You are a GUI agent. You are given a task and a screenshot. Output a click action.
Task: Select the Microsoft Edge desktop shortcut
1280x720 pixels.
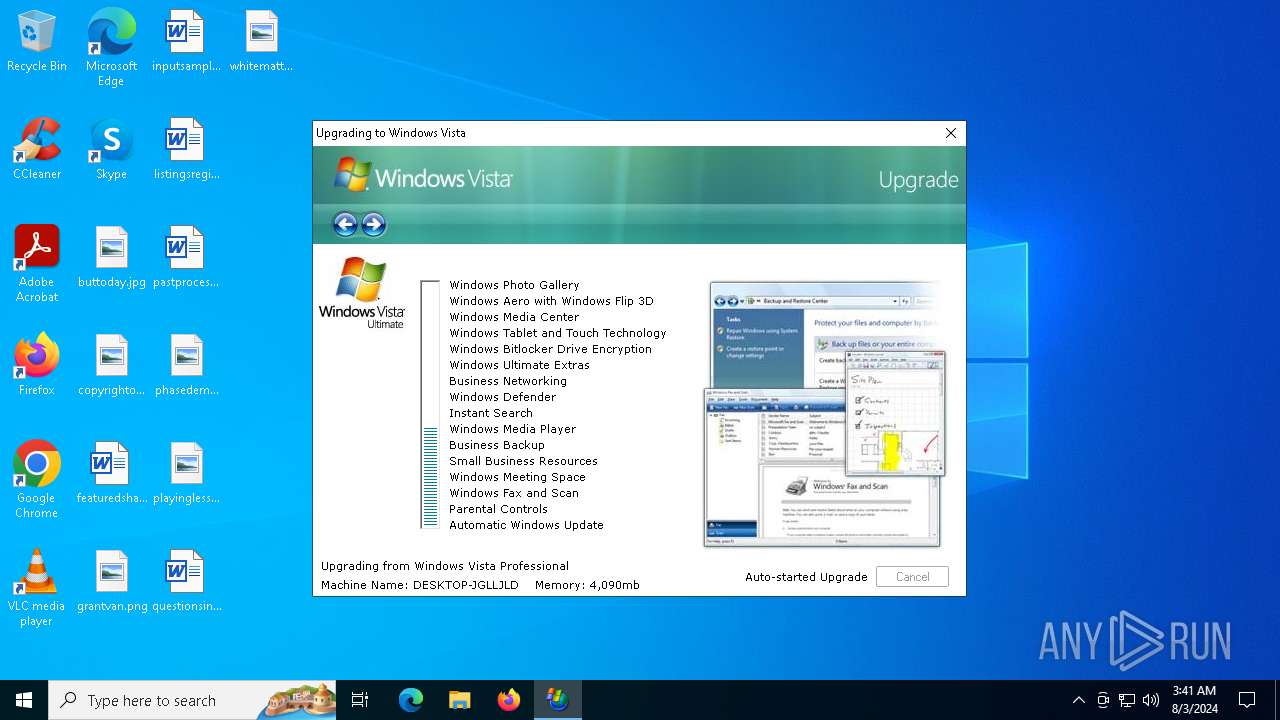click(x=111, y=48)
